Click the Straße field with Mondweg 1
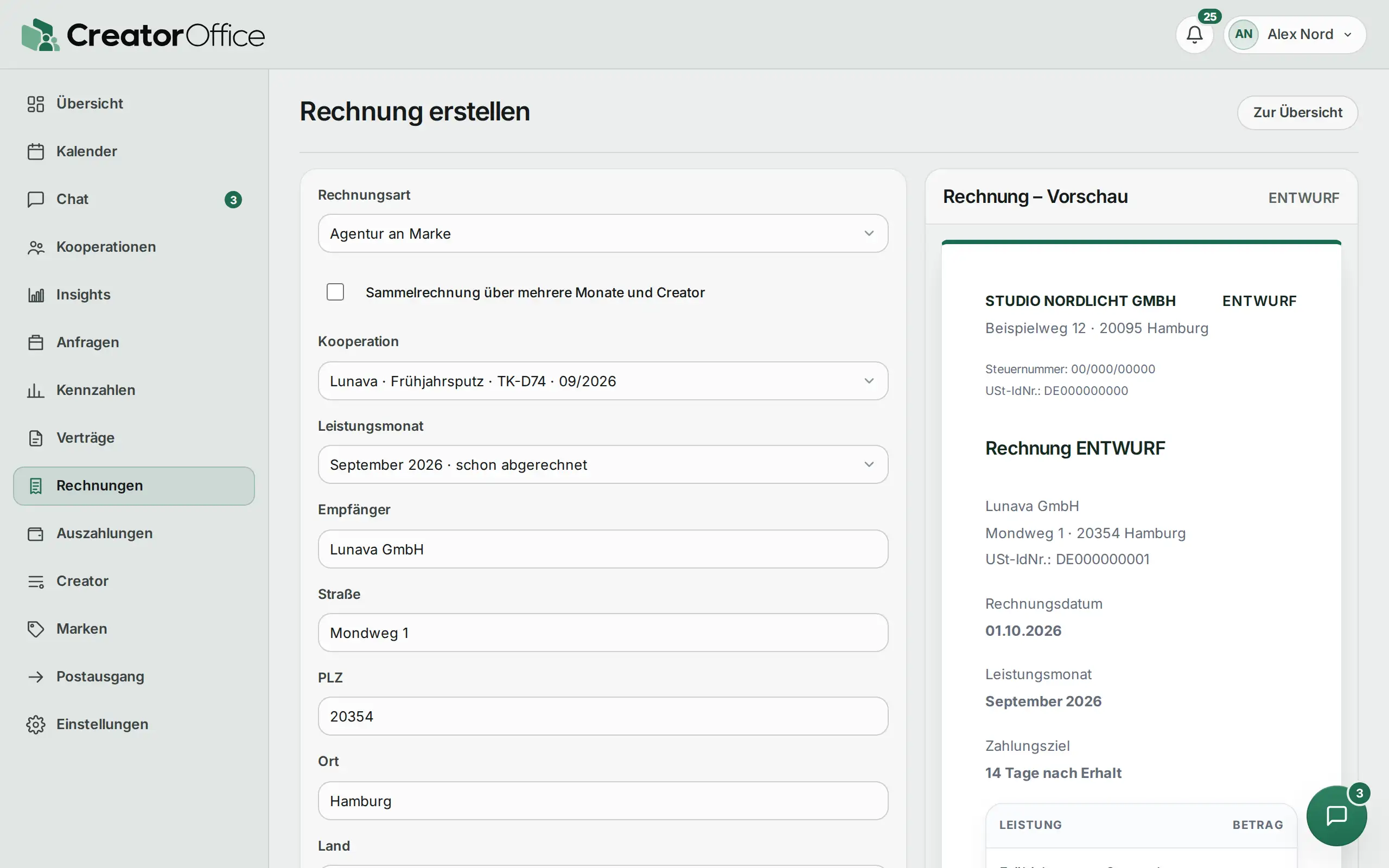Screen dimensions: 1389x868 (x=603, y=633)
